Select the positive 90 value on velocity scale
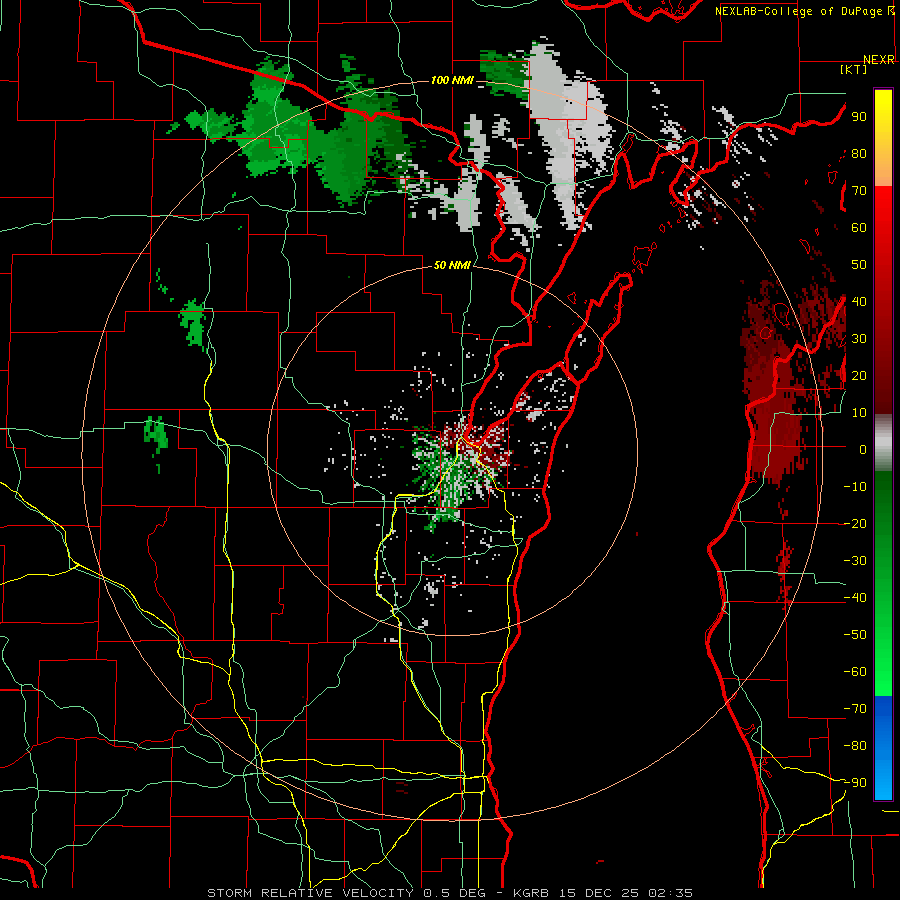This screenshot has height=900, width=900. (x=859, y=117)
